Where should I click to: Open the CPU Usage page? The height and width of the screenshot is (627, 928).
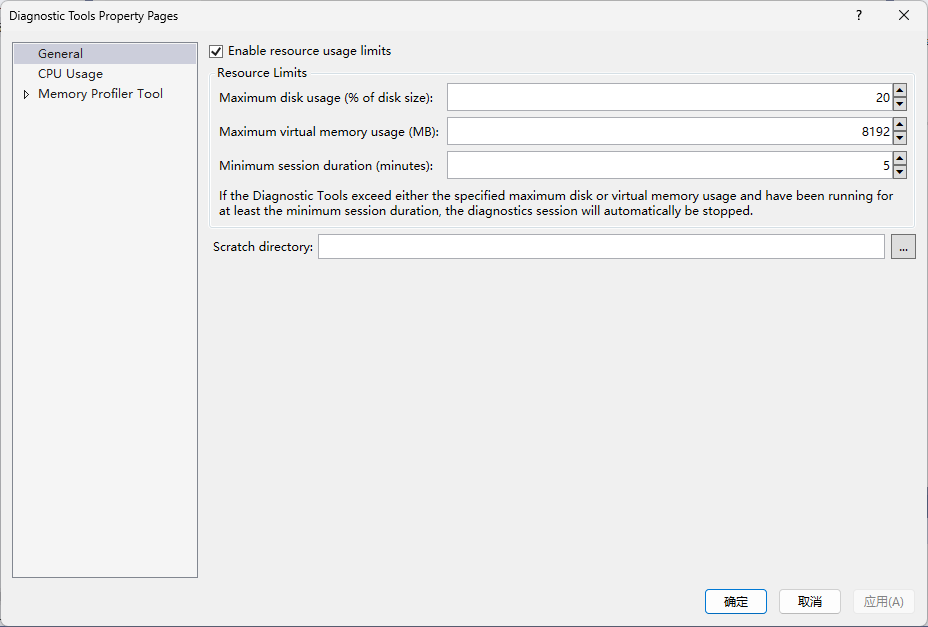tap(70, 74)
